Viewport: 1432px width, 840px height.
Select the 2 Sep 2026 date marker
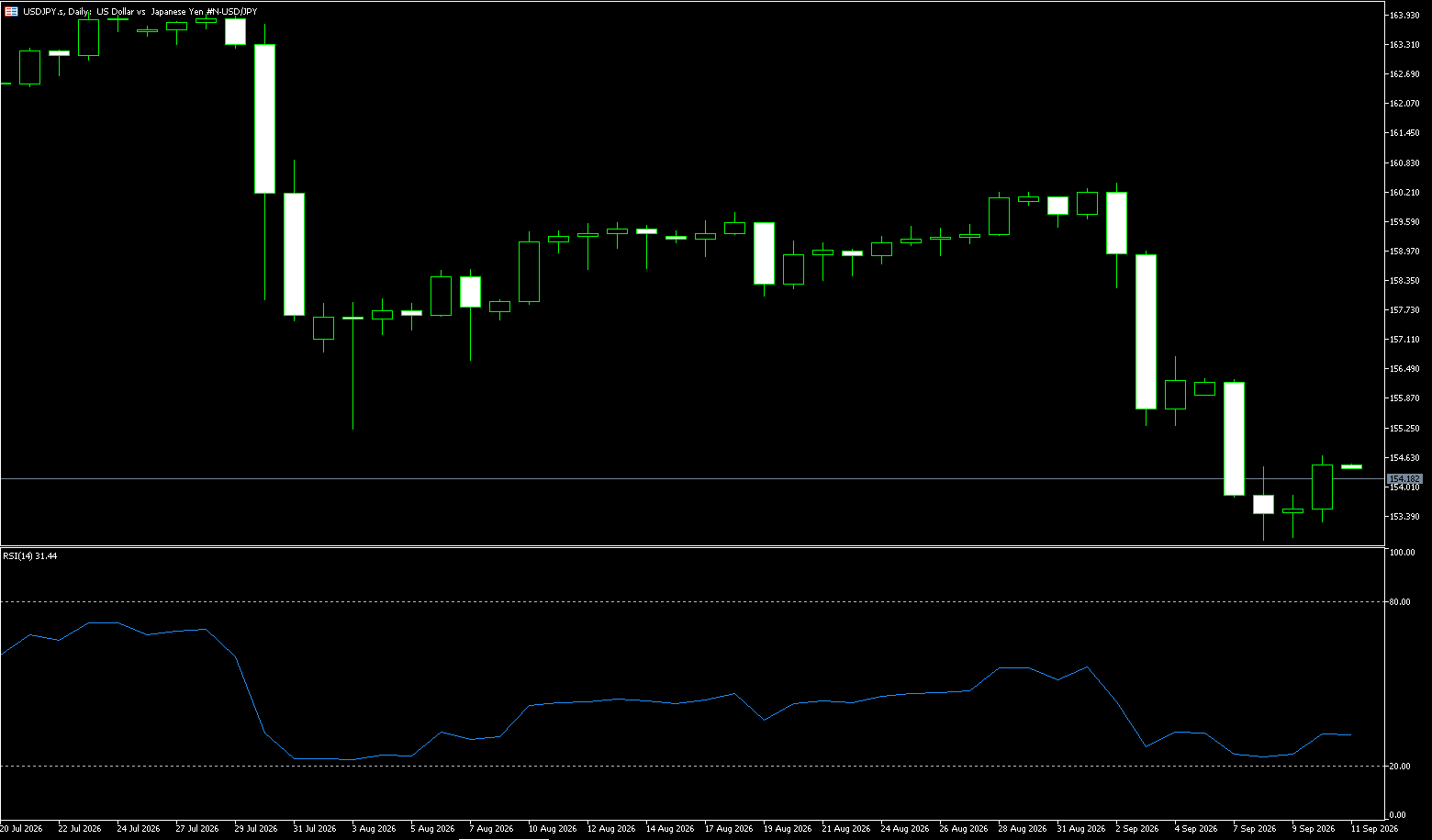(1138, 829)
